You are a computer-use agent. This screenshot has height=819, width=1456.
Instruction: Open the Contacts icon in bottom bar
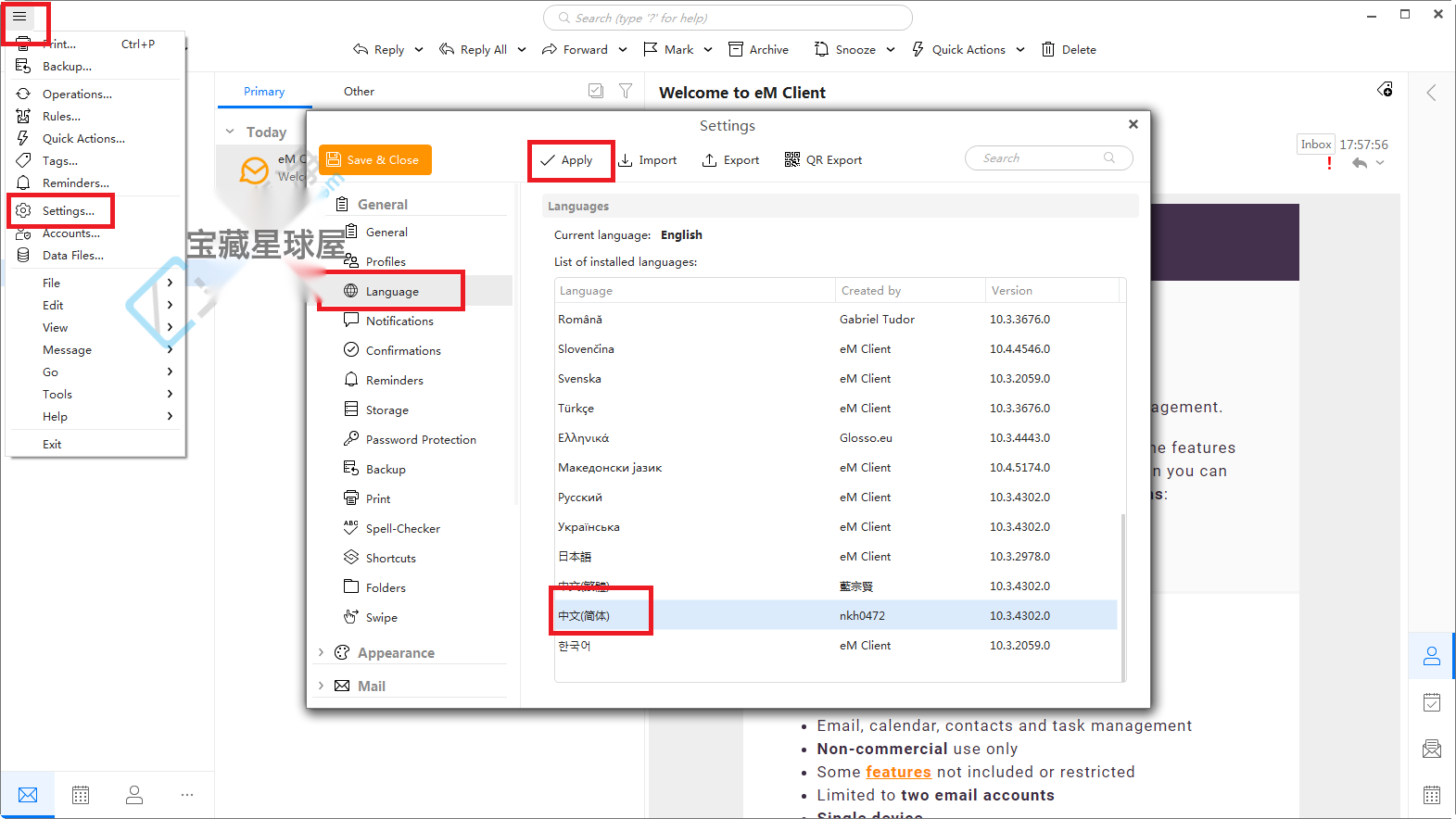(134, 795)
